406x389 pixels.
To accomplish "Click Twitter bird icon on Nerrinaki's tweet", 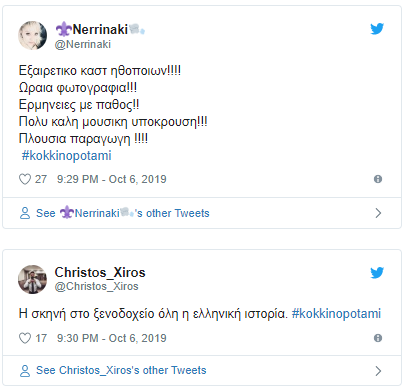I will (x=377, y=29).
